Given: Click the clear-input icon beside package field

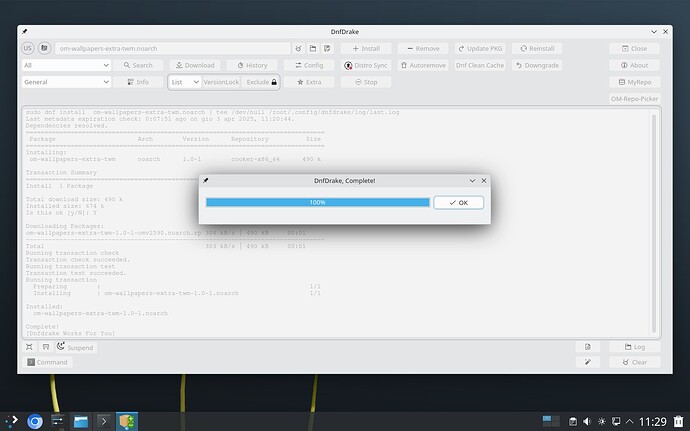Looking at the screenshot, I should tap(298, 48).
